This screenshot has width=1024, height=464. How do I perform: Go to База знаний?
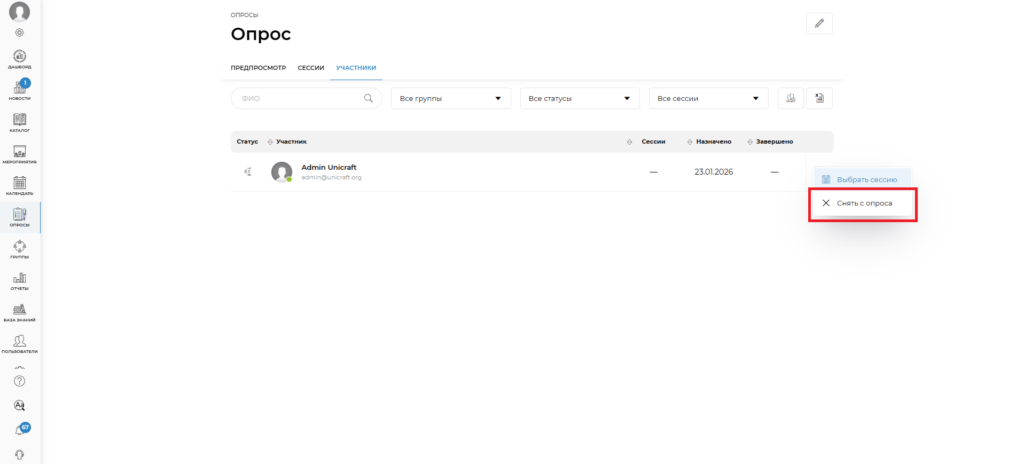(20, 312)
